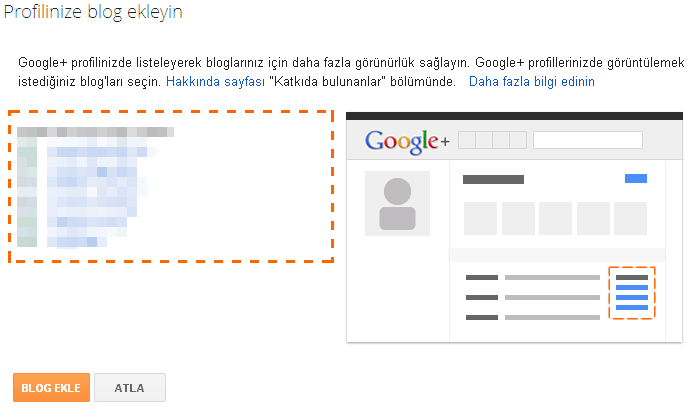
Task: Open the Daha fazla bilgi edinin link
Action: tap(532, 82)
